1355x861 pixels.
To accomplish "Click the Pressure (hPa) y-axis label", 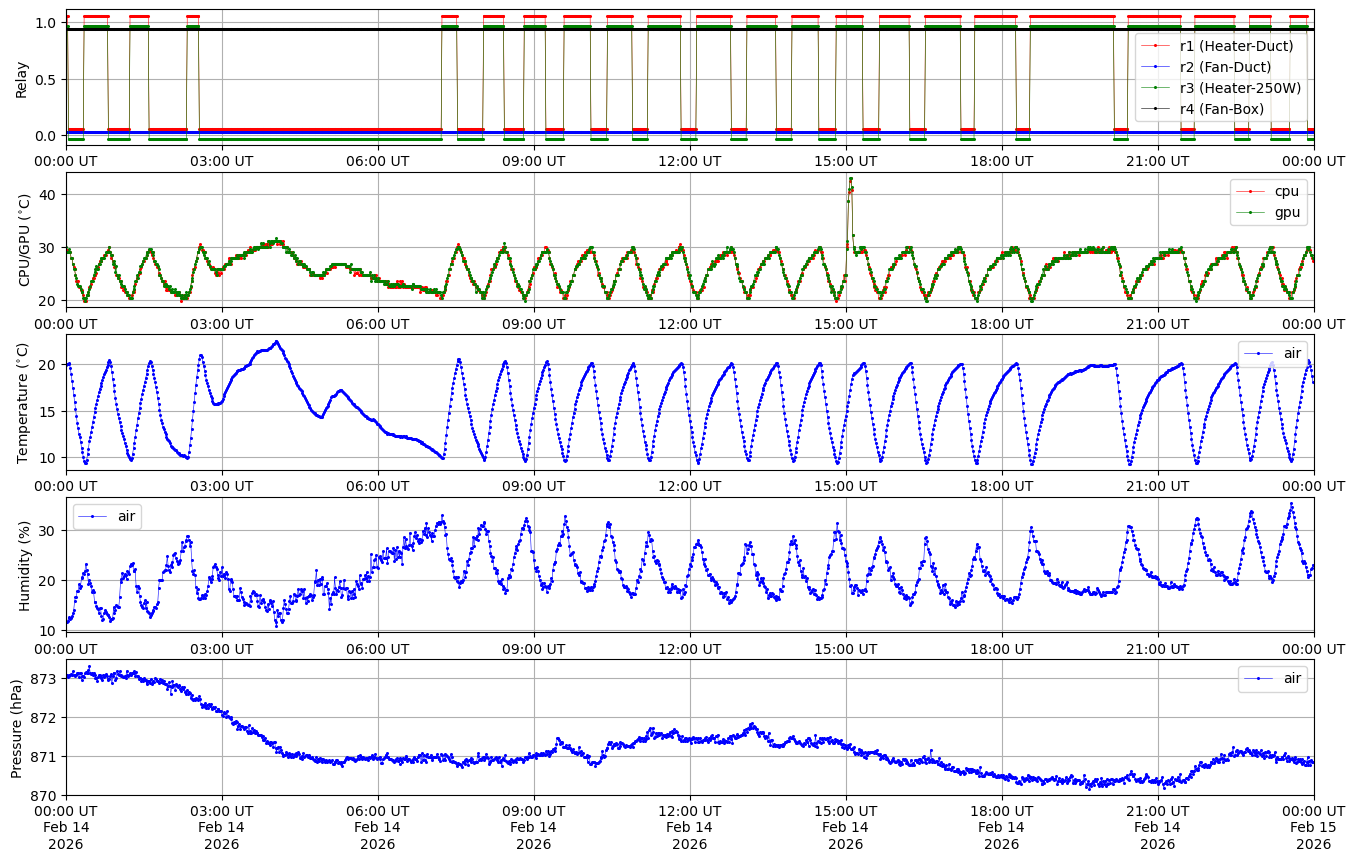I will (17, 727).
